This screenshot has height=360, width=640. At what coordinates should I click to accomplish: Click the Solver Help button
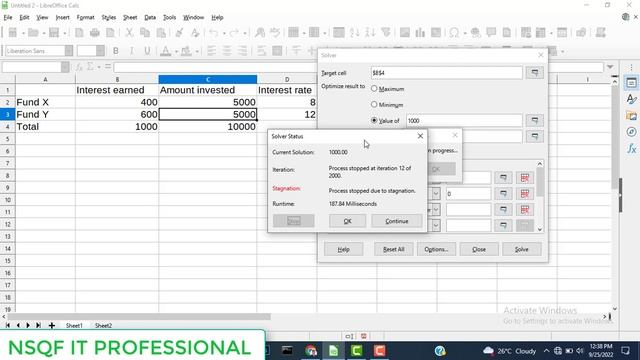pyautogui.click(x=343, y=249)
